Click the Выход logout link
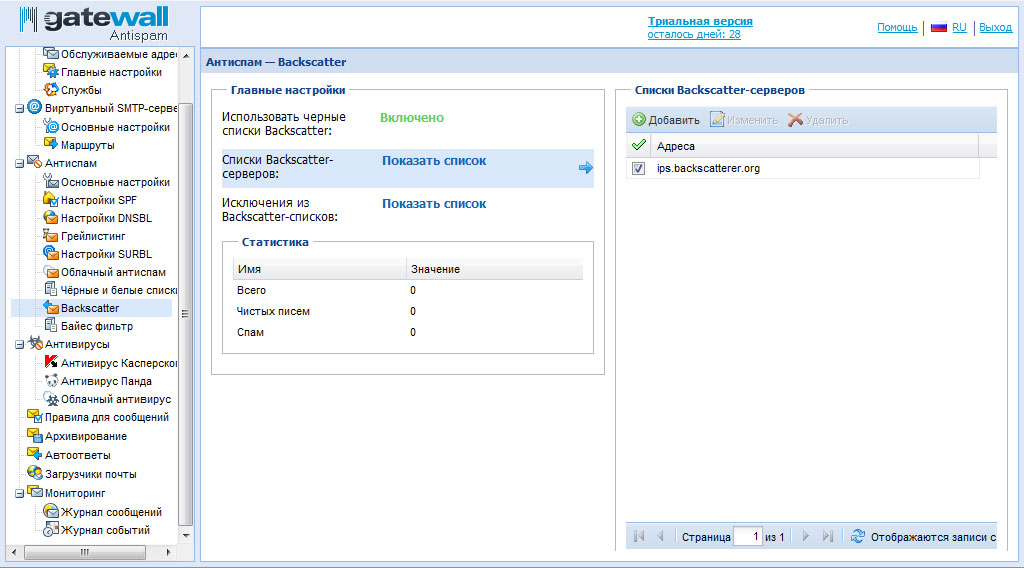The width and height of the screenshot is (1024, 568). (995, 27)
